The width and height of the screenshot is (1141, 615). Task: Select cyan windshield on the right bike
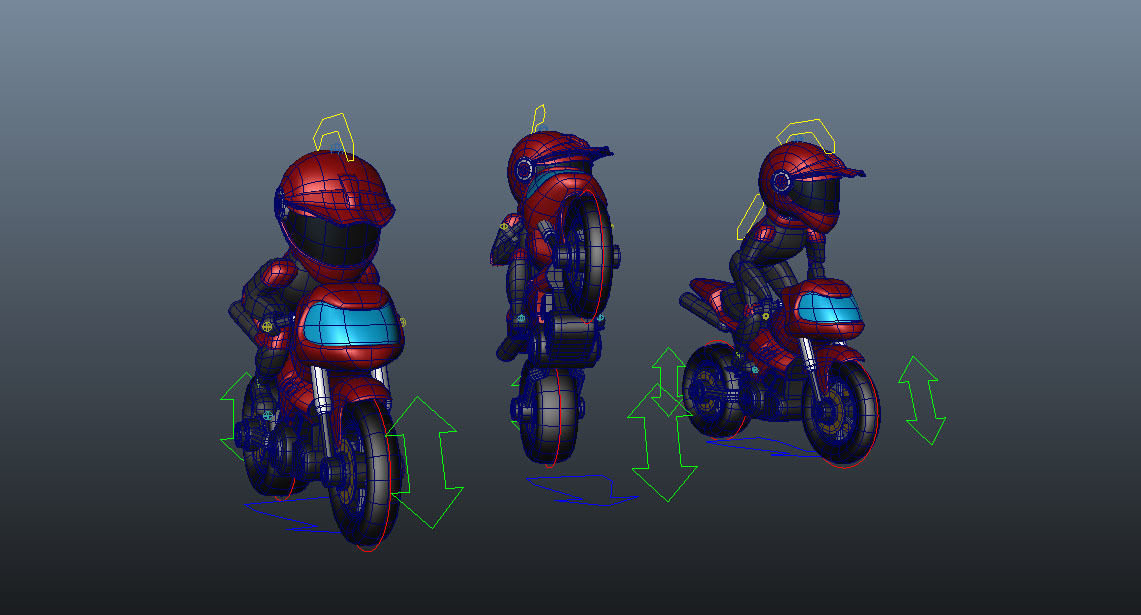coord(829,309)
